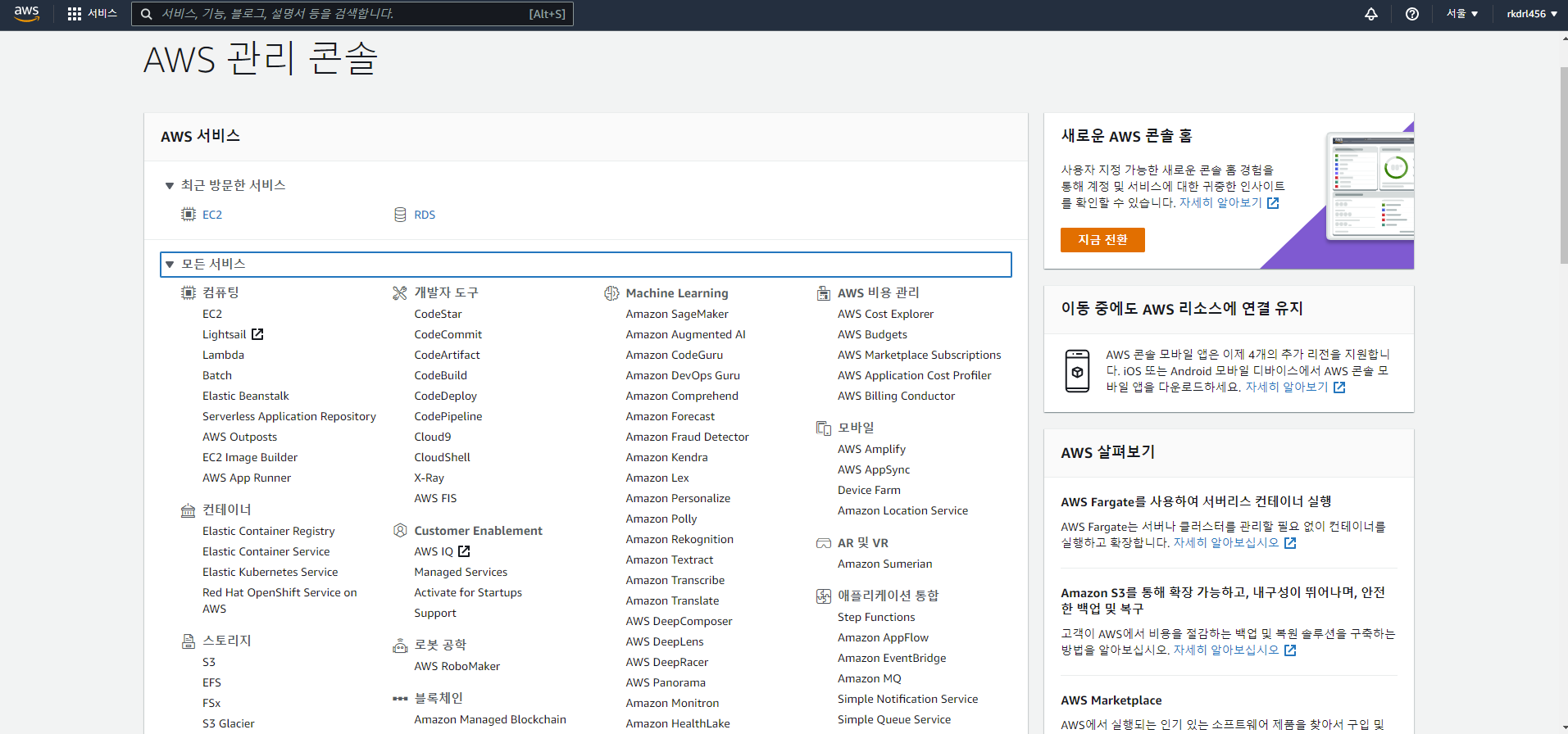1568x734 pixels.
Task: Open the AWS Cost Explorer link
Action: [x=885, y=314]
